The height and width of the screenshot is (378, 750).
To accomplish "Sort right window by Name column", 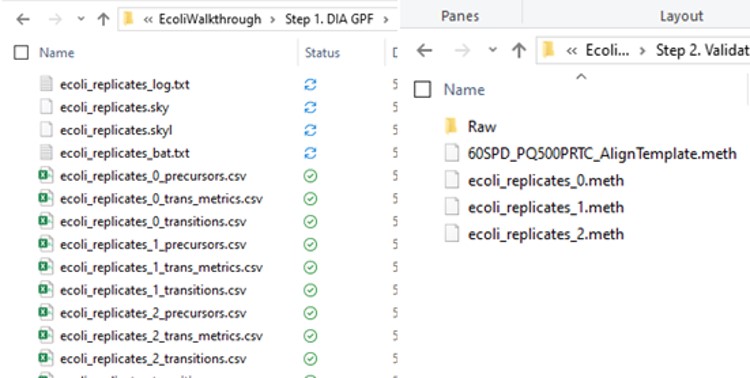I will tap(464, 89).
